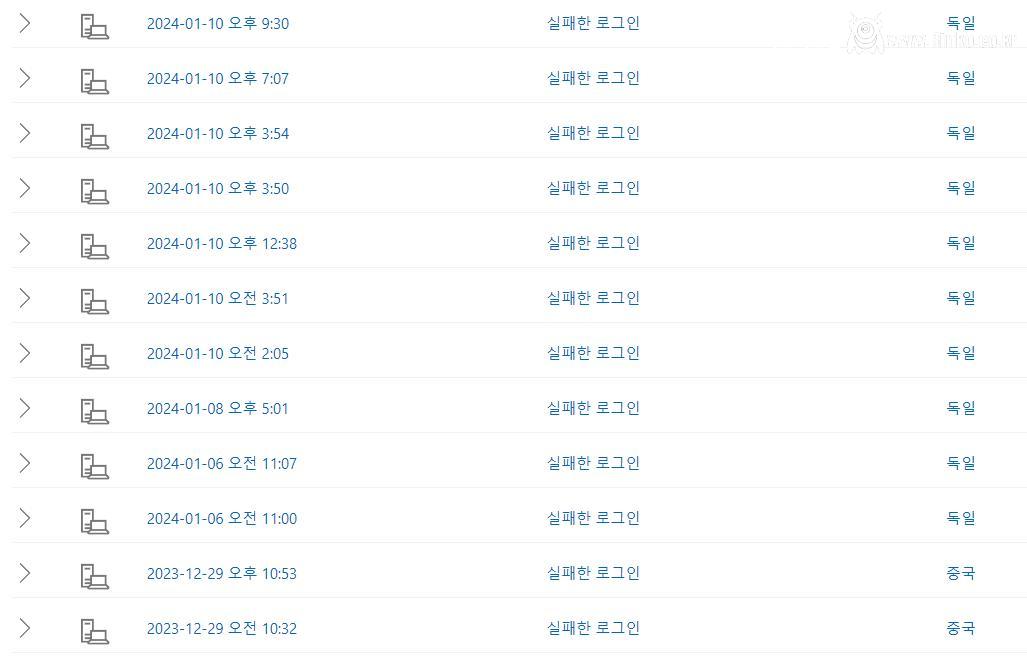Image resolution: width=1027 pixels, height=665 pixels.
Task: Open the 2024-01-08 오후 5:01 timestamp link
Action: (x=218, y=409)
